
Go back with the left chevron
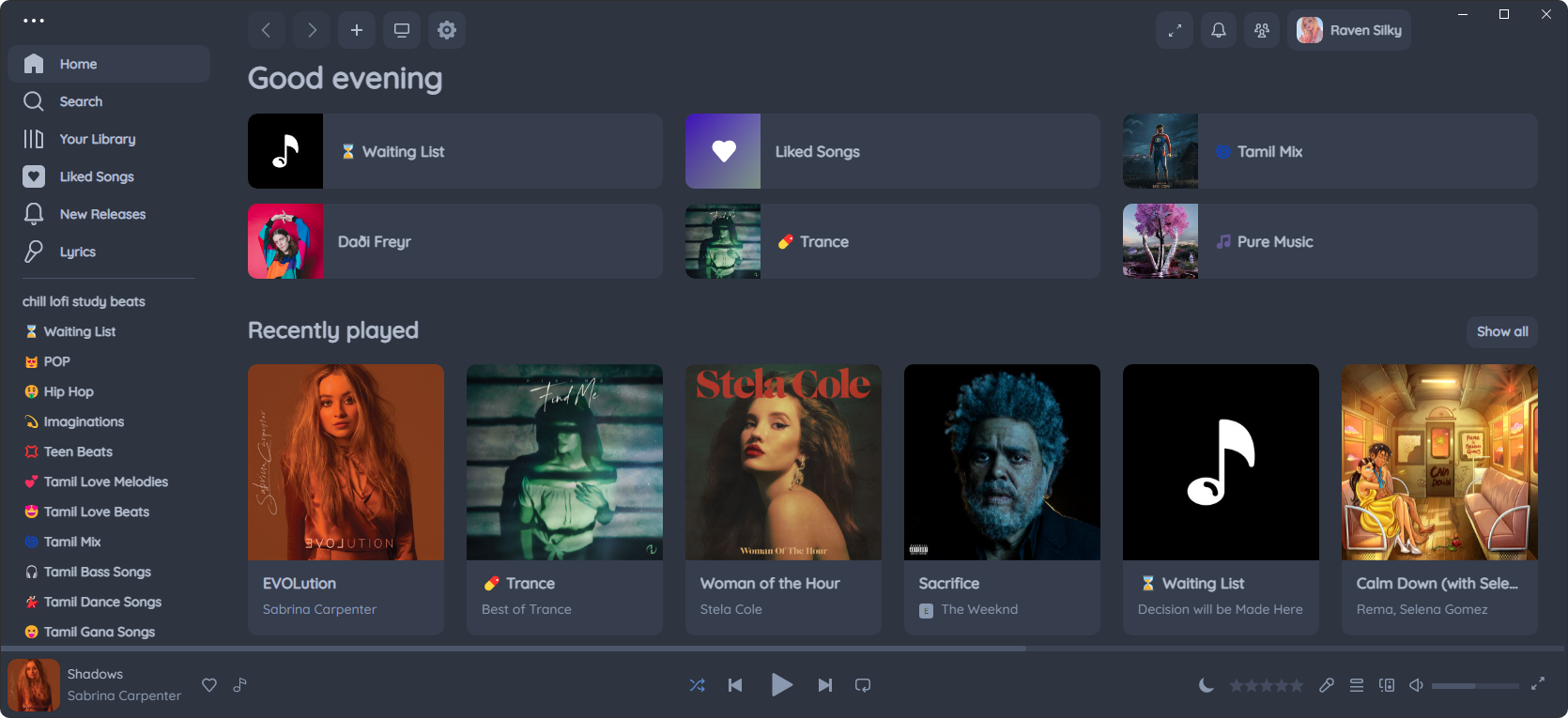(x=267, y=30)
